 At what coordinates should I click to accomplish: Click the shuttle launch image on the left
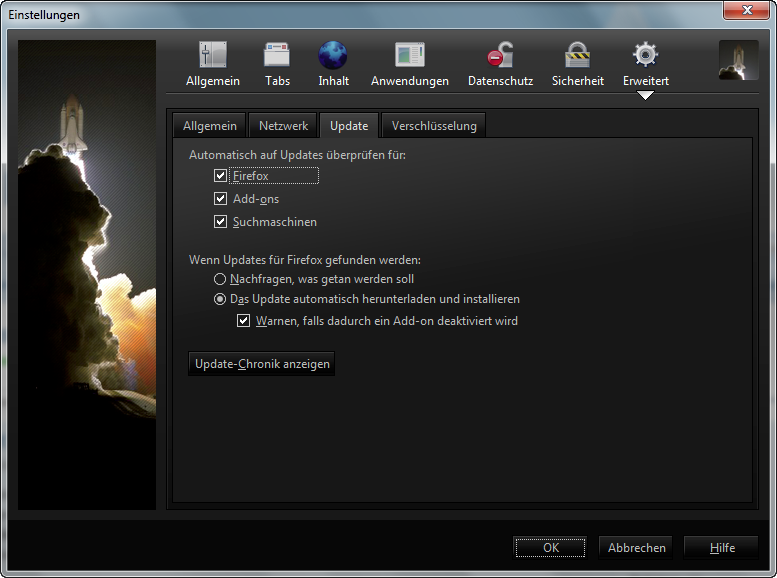(x=87, y=275)
